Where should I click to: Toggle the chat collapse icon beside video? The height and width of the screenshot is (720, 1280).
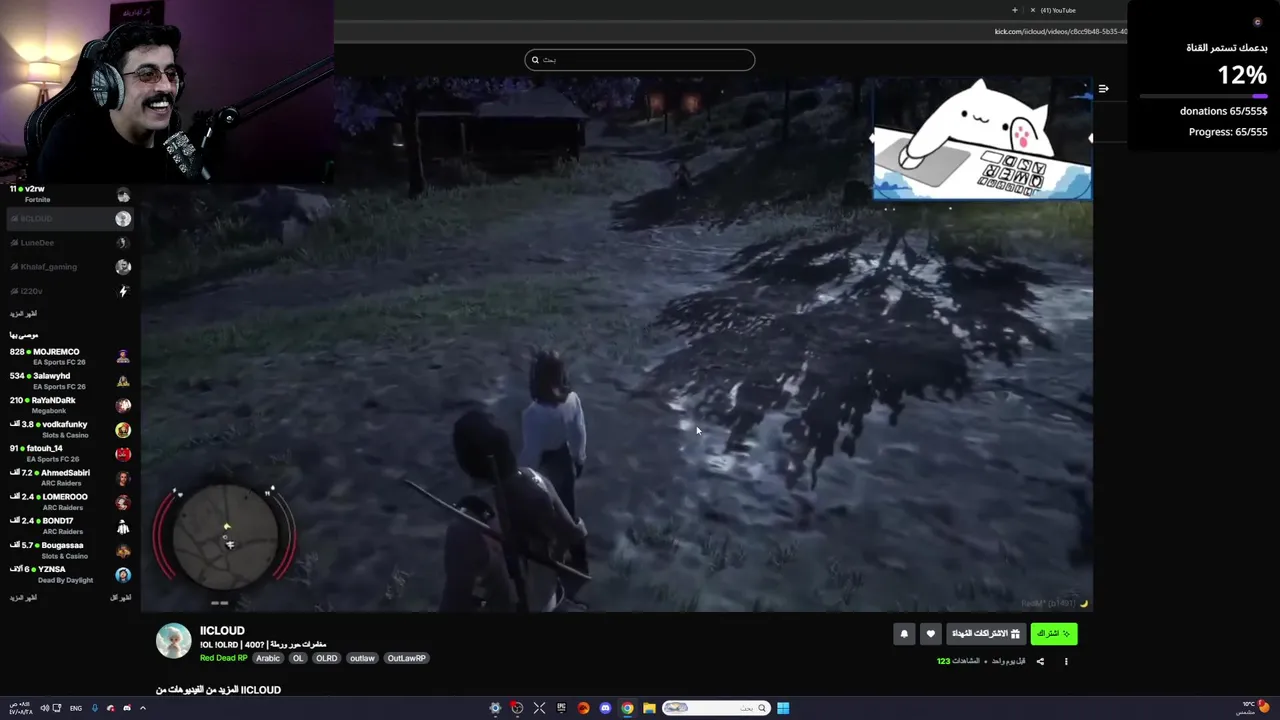coord(1103,89)
